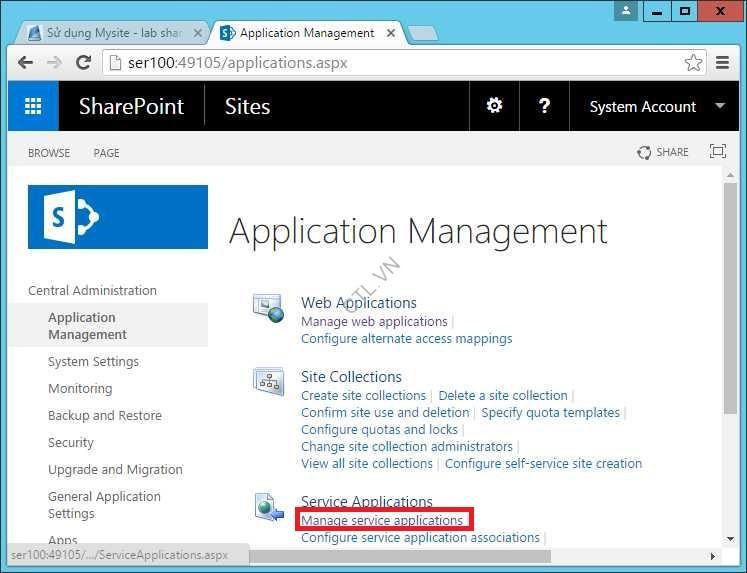The width and height of the screenshot is (747, 573).
Task: Select System Settings in the left navigation
Action: point(93,362)
